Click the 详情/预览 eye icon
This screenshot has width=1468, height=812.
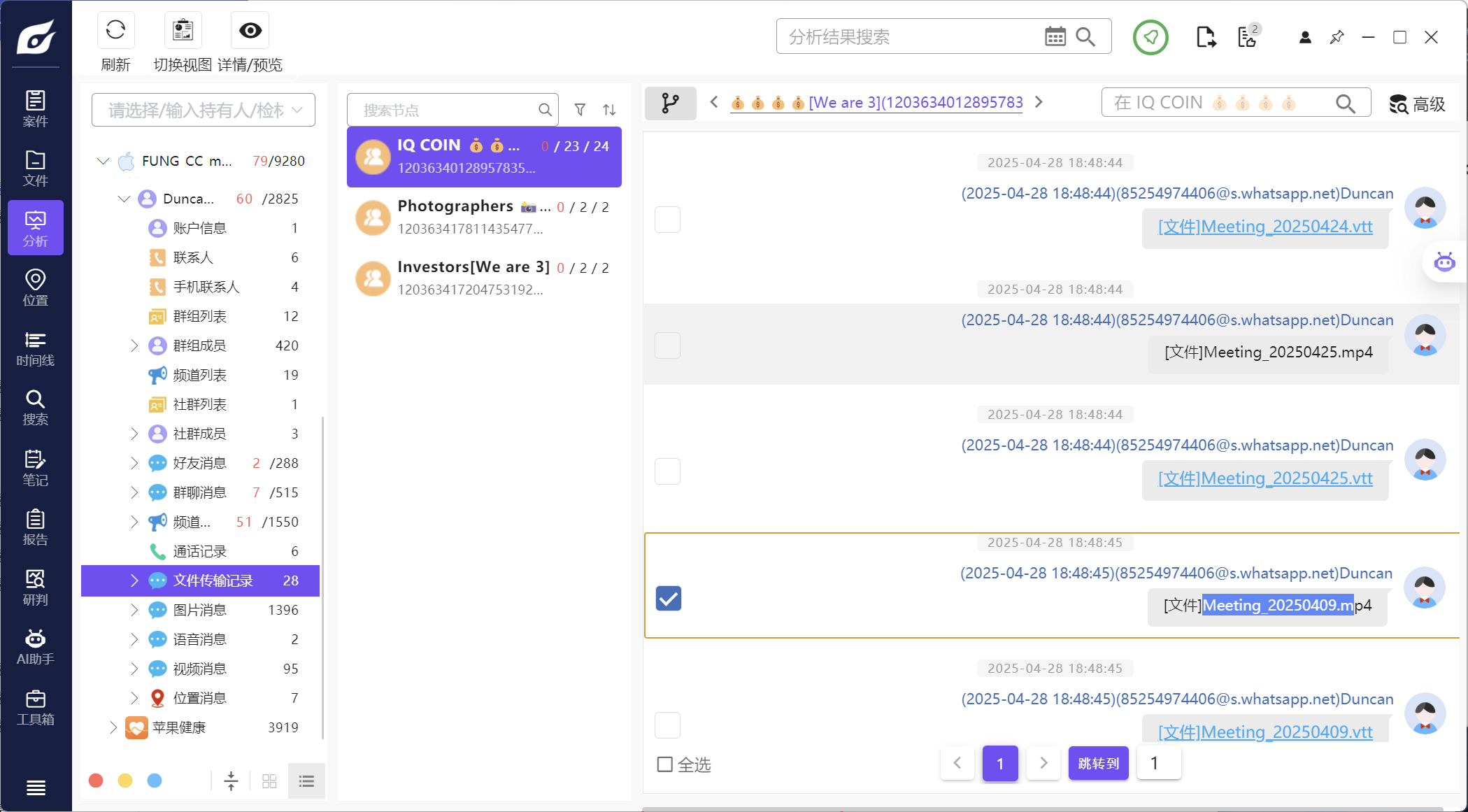pos(250,30)
